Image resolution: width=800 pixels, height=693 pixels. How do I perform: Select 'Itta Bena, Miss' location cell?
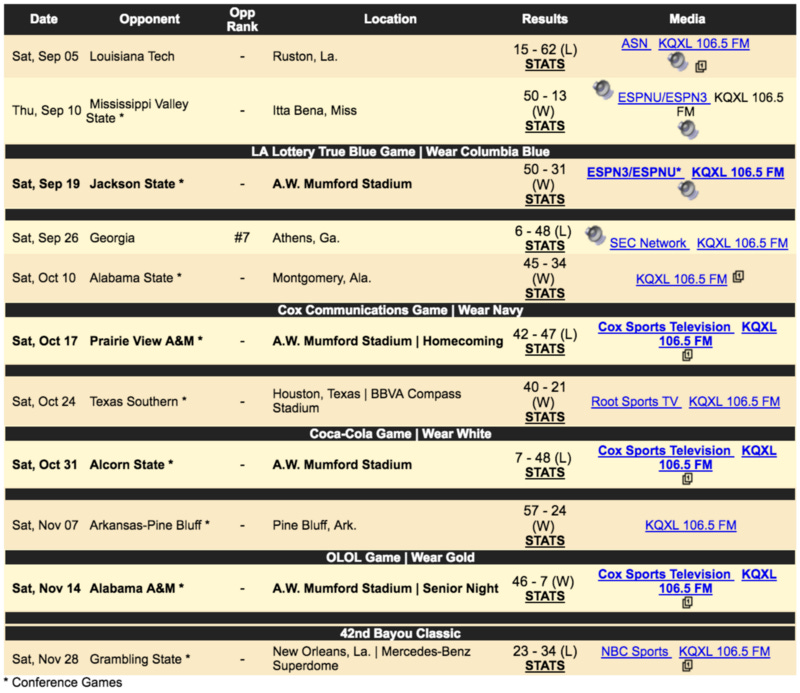coord(314,110)
